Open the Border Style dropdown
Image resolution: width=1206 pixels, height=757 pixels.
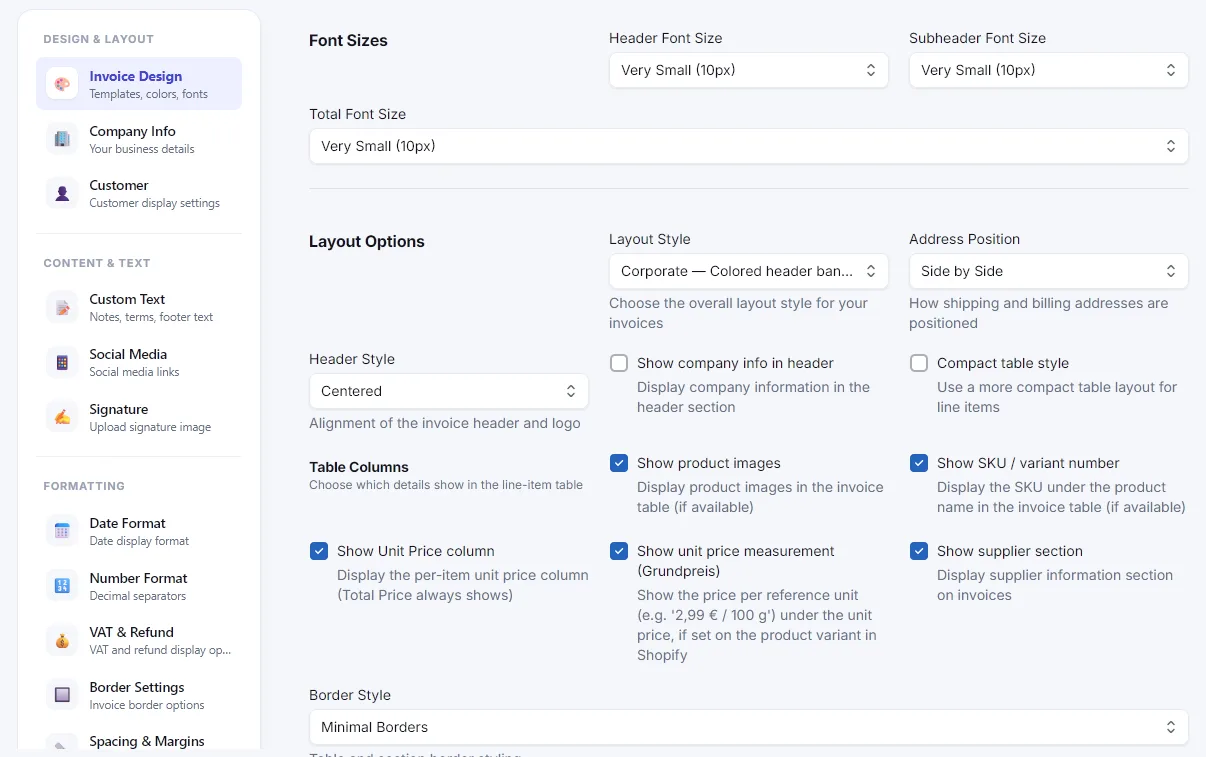coord(749,727)
